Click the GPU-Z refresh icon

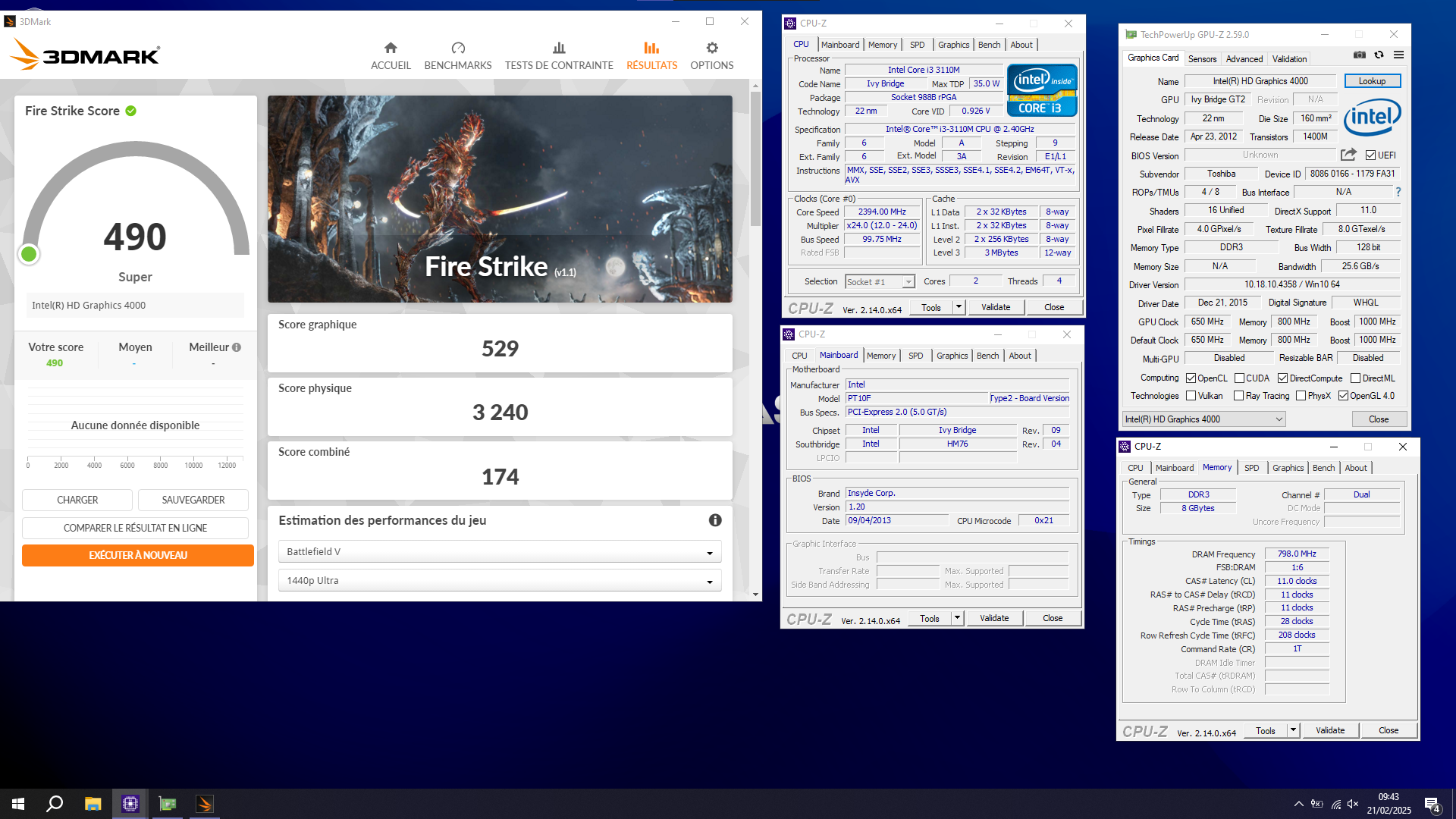point(1379,55)
